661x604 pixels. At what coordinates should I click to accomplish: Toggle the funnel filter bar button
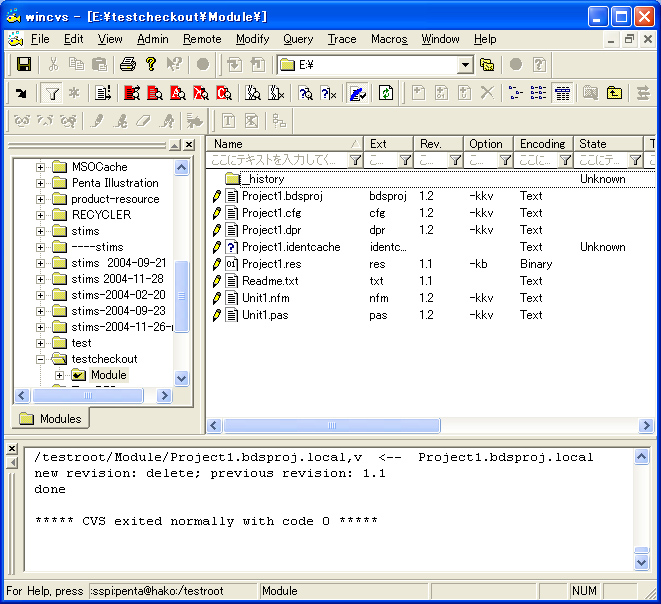click(51, 93)
